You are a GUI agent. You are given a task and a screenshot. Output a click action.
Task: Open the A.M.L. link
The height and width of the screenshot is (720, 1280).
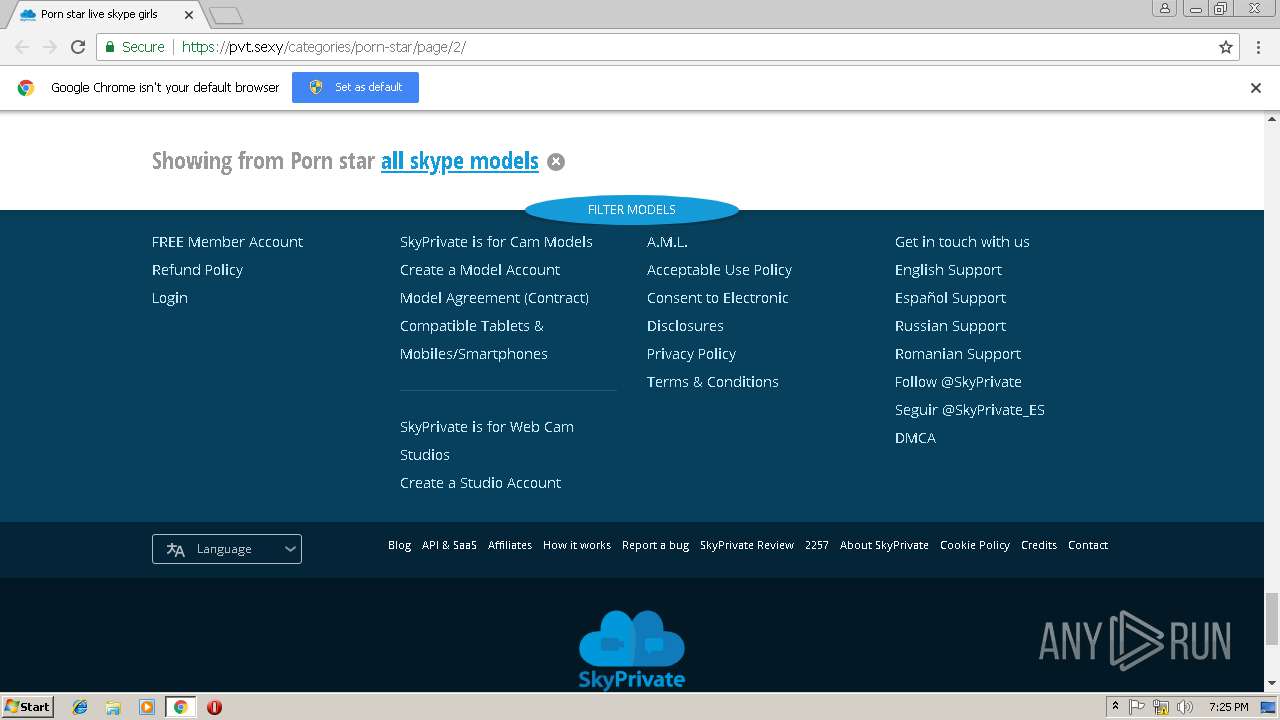click(x=667, y=242)
